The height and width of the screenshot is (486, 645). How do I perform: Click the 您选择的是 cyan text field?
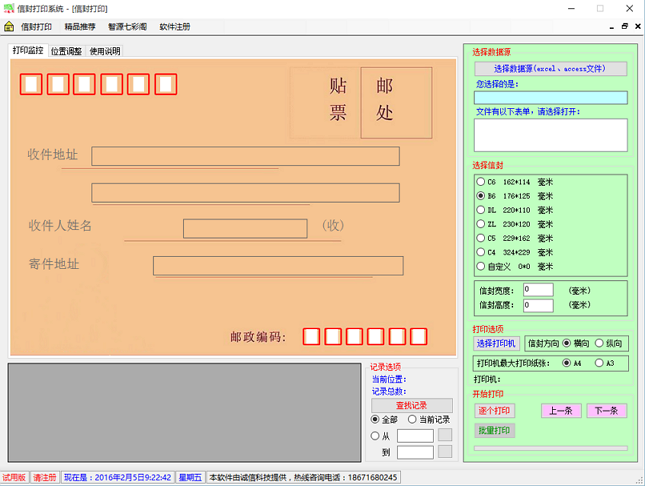(x=550, y=98)
